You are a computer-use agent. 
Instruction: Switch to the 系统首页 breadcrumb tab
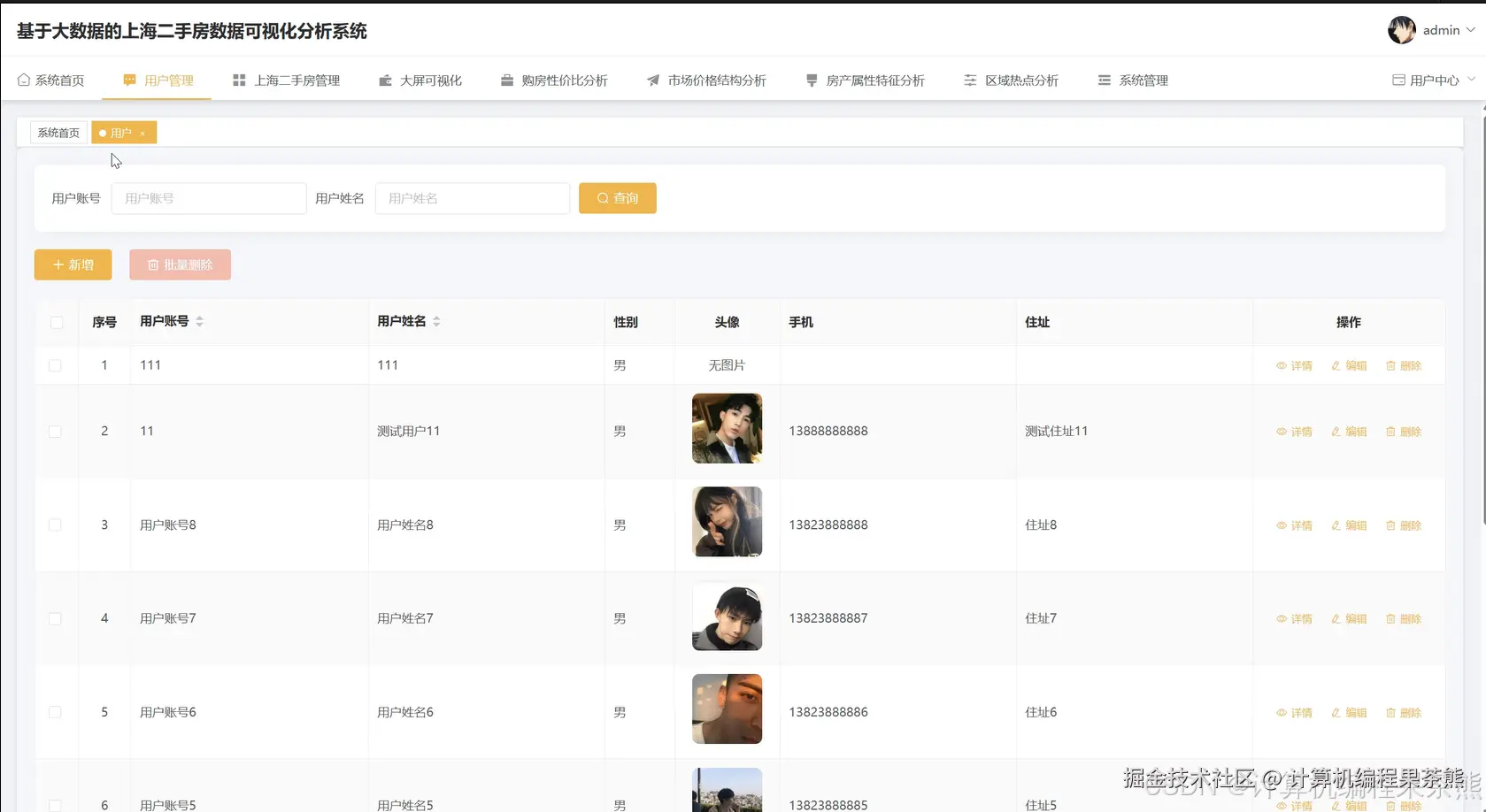click(x=58, y=133)
